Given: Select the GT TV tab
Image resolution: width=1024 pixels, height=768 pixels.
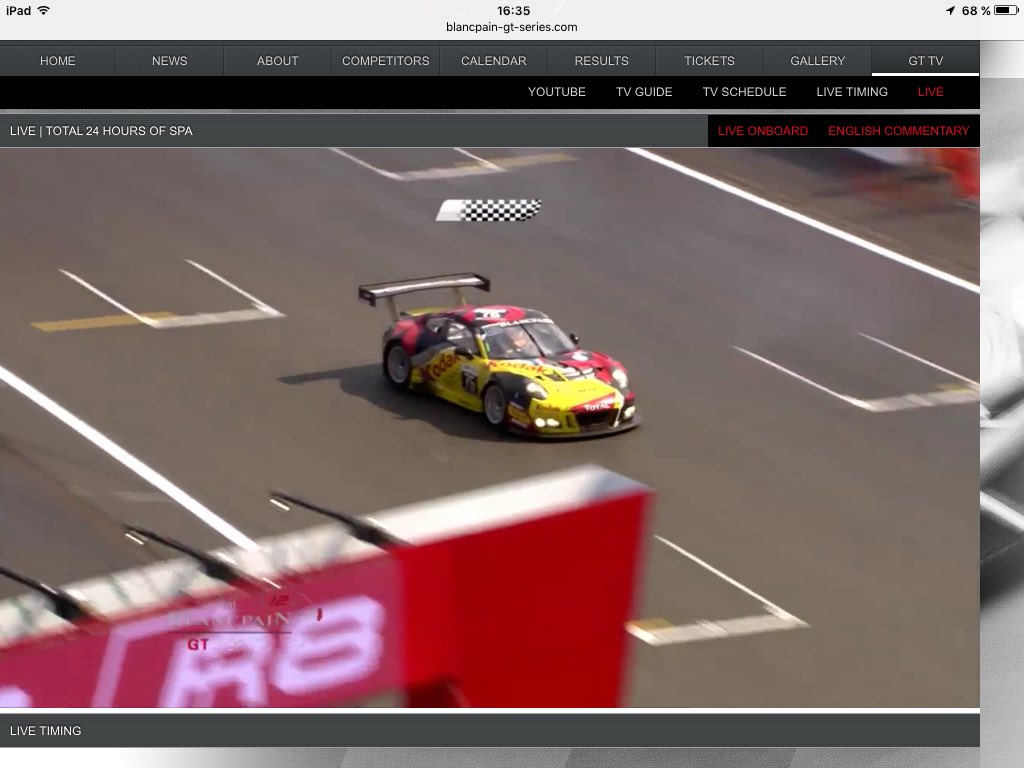Looking at the screenshot, I should coord(925,61).
